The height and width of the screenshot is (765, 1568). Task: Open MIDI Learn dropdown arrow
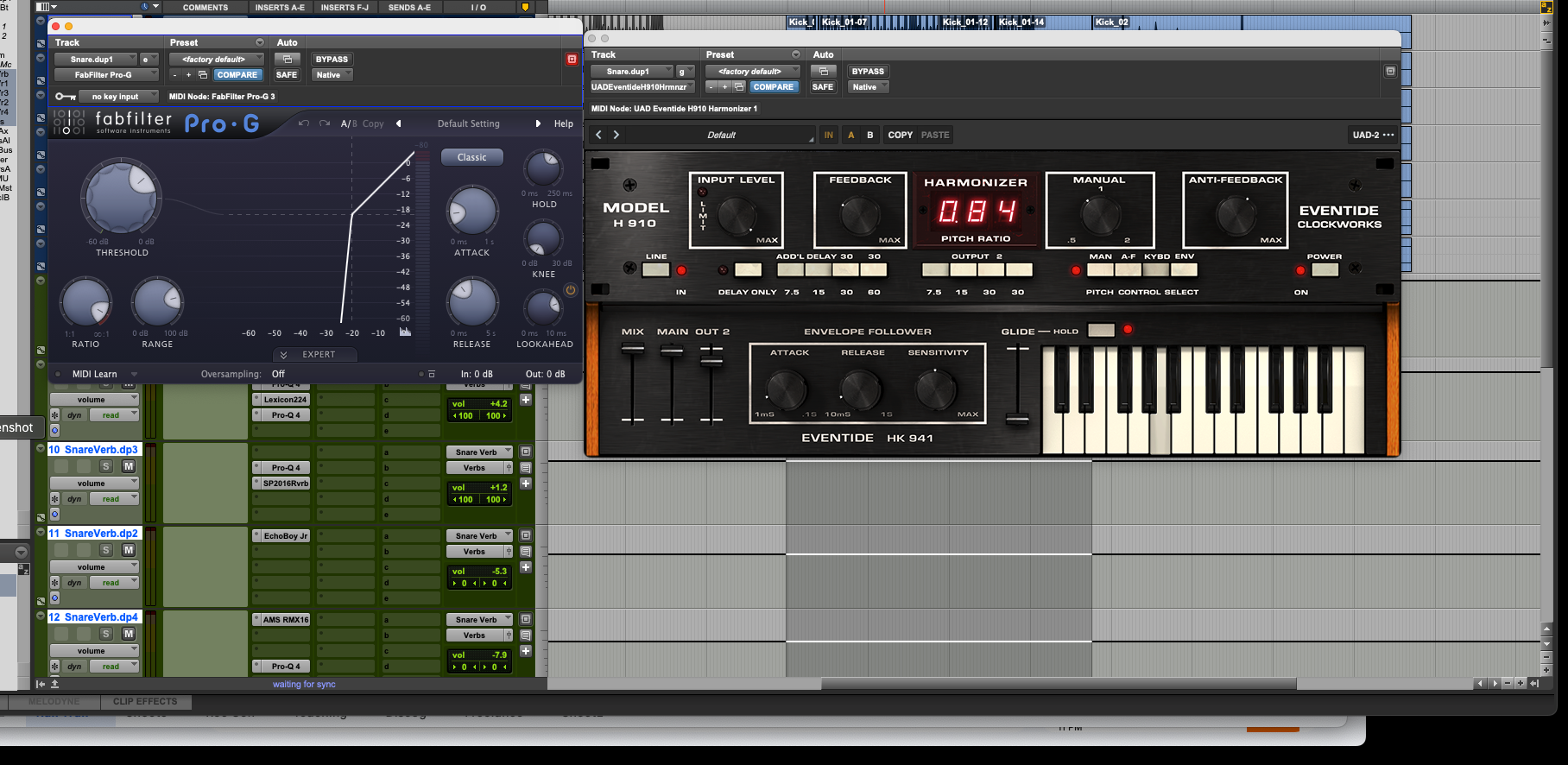click(134, 375)
